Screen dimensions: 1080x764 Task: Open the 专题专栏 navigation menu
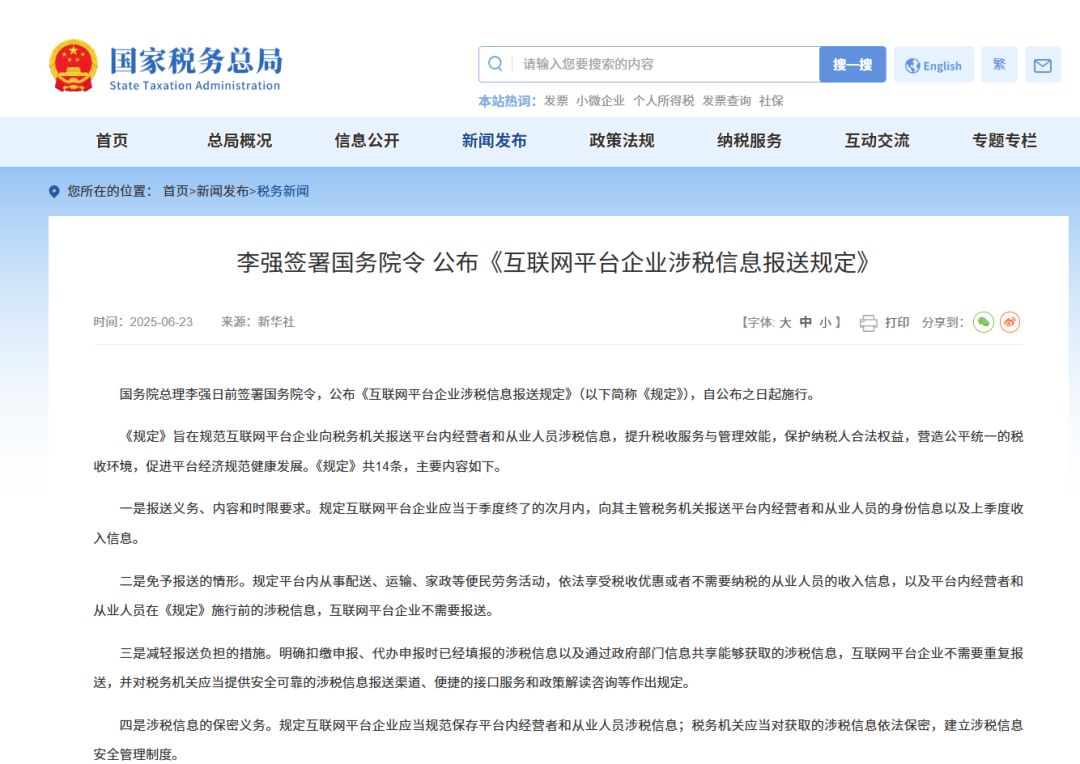pyautogui.click(x=1004, y=141)
